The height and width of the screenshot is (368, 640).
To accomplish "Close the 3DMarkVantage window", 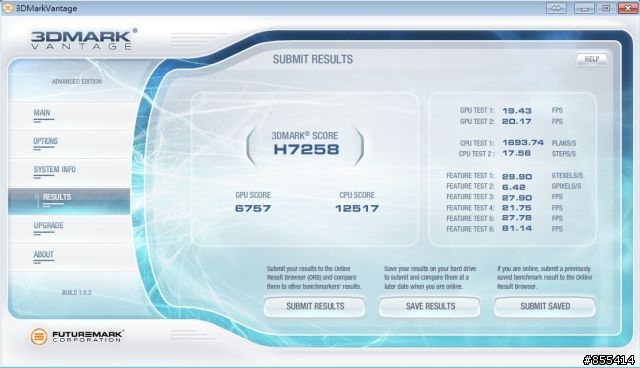I will click(628, 8).
